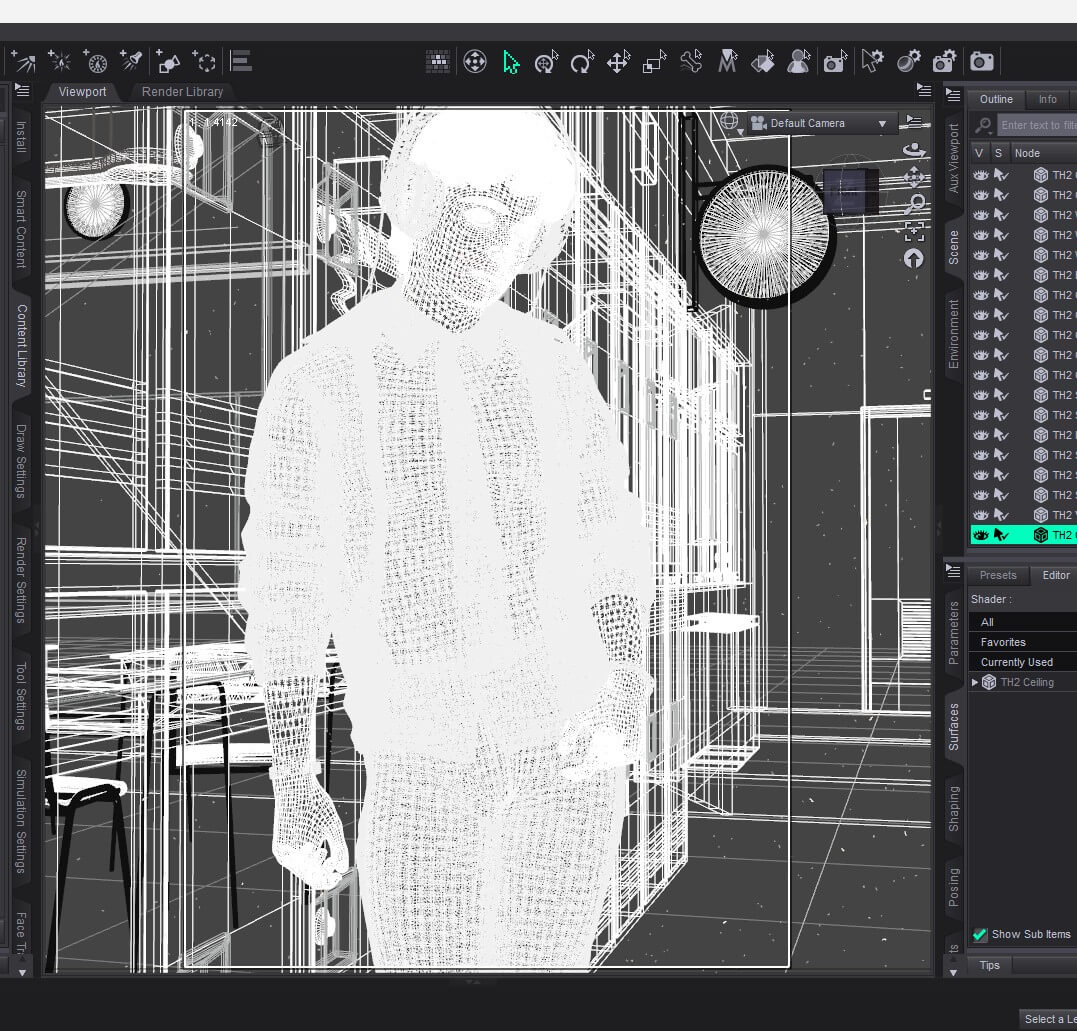The image size is (1077, 1031).
Task: Open the pane options menu beside the Presets tab
Action: point(953,571)
